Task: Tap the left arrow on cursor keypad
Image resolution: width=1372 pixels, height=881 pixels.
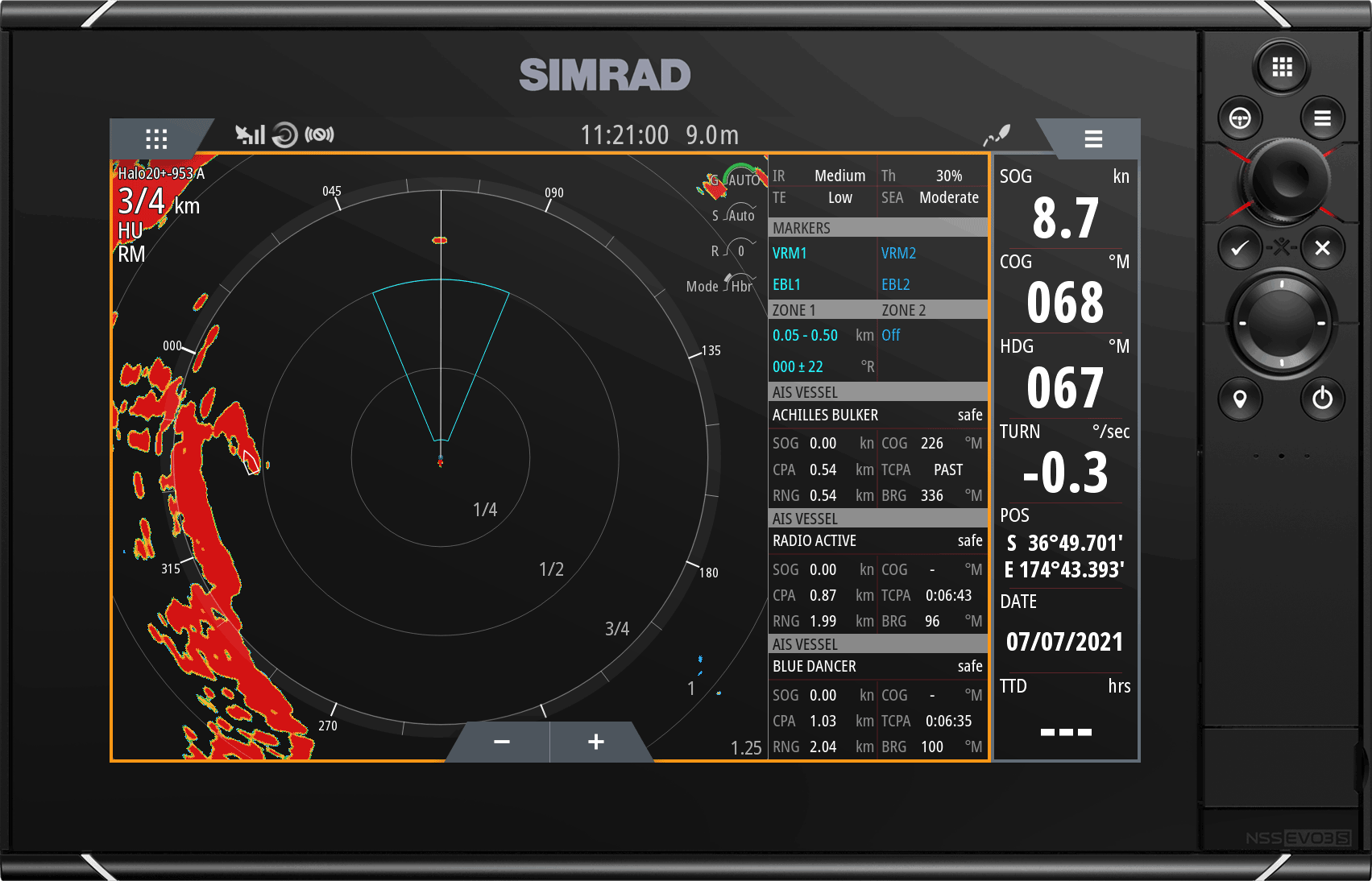Action: coord(1242,323)
